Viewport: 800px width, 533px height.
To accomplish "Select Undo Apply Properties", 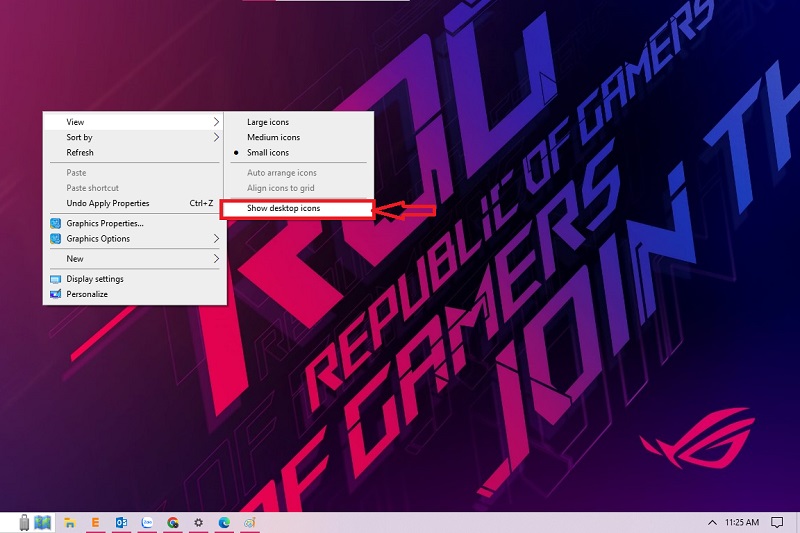I will [x=107, y=203].
